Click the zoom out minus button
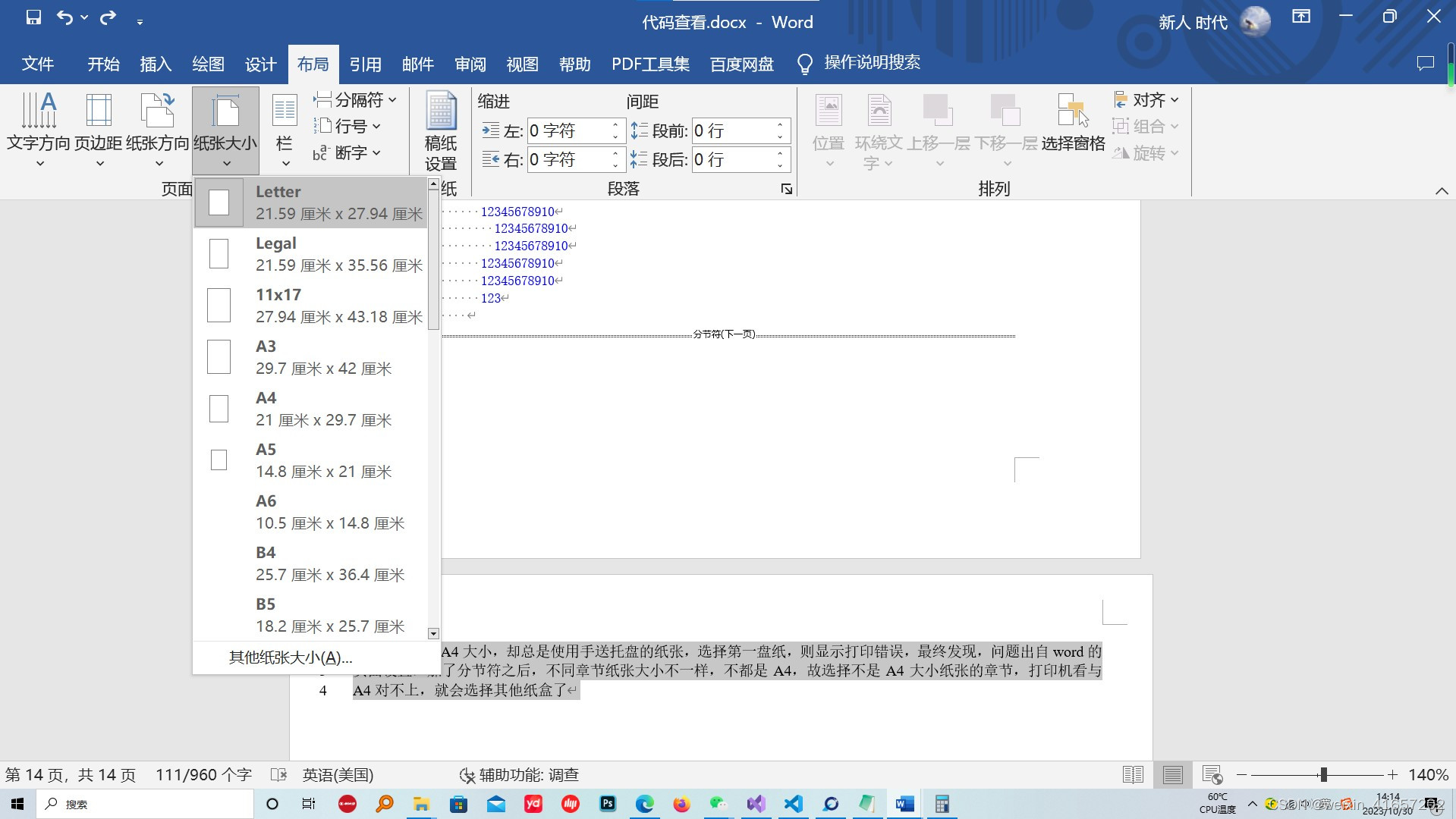 pyautogui.click(x=1241, y=774)
